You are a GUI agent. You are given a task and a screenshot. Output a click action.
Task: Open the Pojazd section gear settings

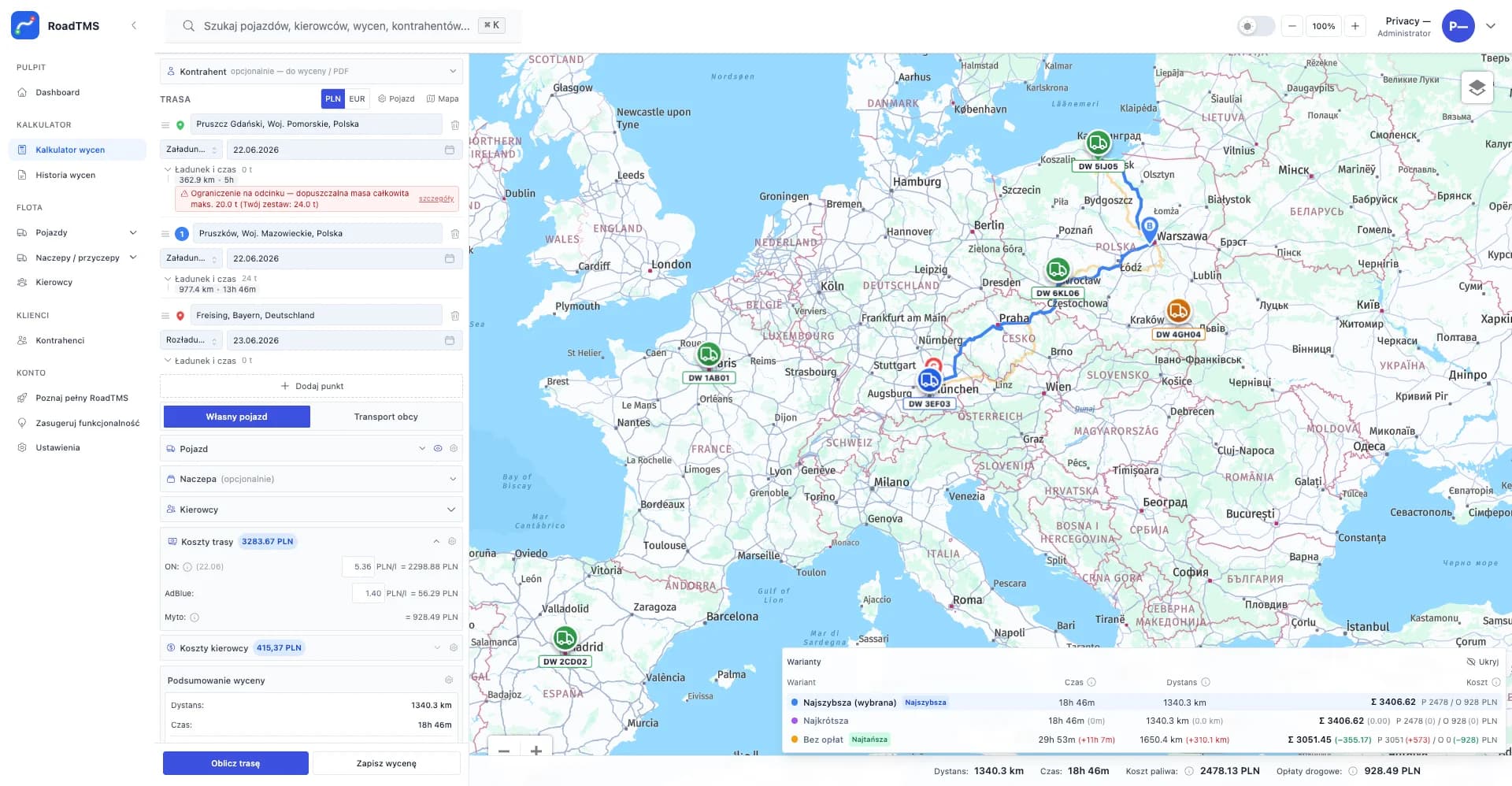point(454,448)
